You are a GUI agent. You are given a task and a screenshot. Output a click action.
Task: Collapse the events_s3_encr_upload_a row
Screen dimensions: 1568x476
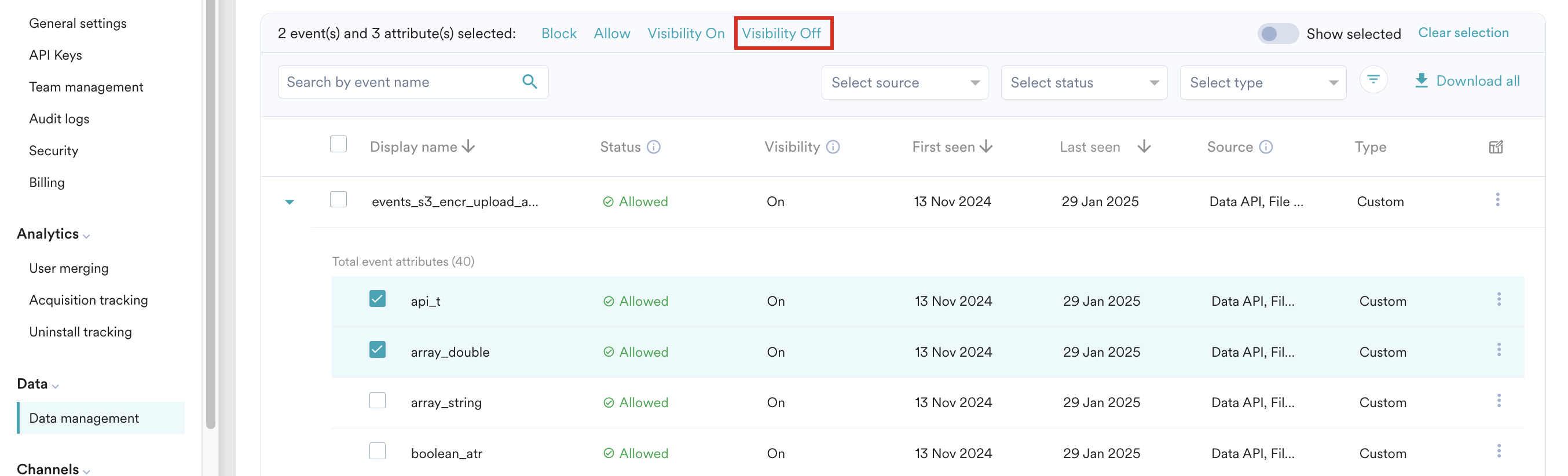(x=290, y=202)
